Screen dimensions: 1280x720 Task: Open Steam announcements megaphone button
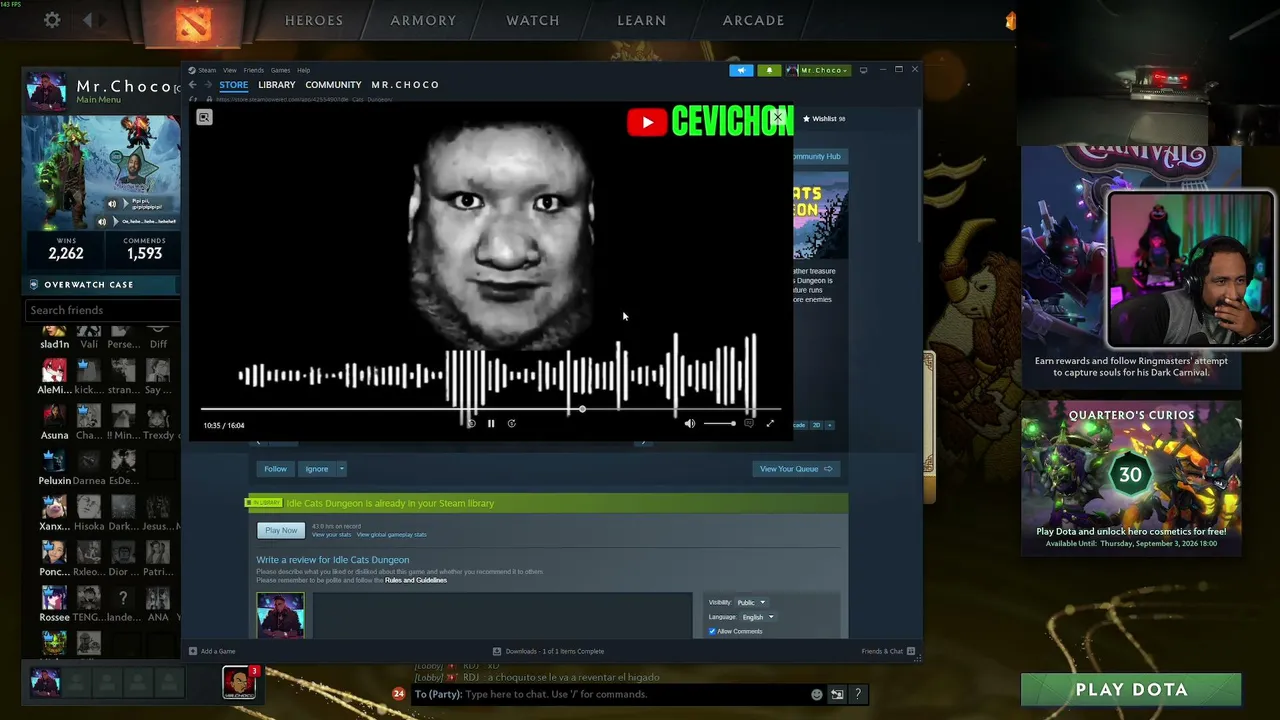pos(741,70)
